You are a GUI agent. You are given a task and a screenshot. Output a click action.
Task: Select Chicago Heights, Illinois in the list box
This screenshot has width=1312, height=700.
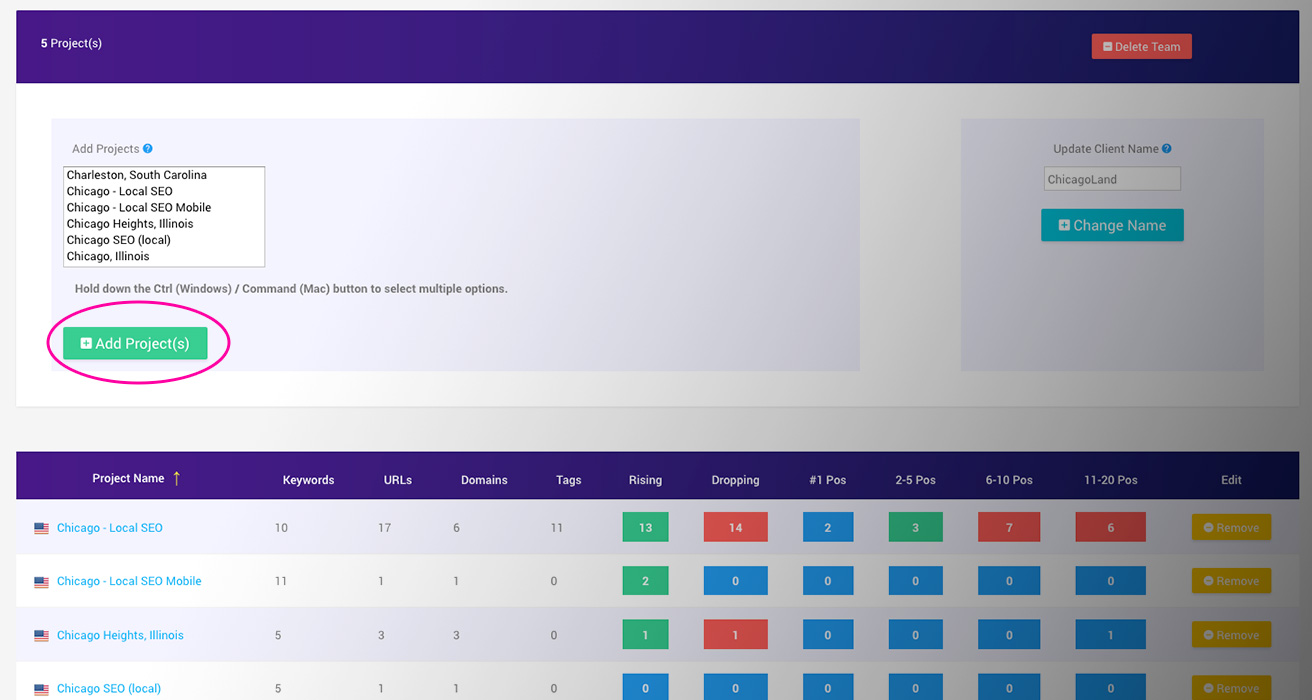coord(130,224)
